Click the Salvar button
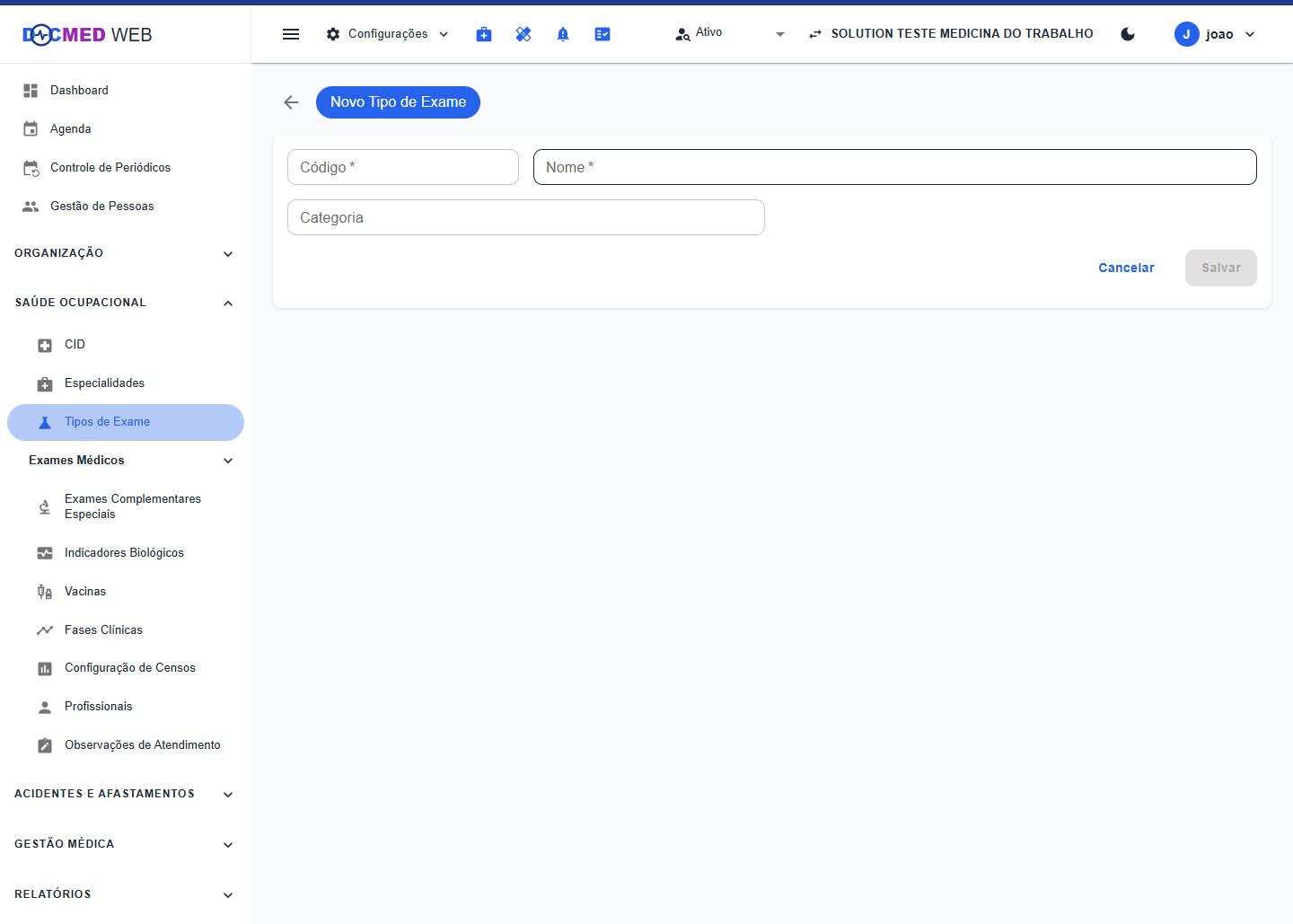The height and width of the screenshot is (924, 1293). coord(1221,268)
